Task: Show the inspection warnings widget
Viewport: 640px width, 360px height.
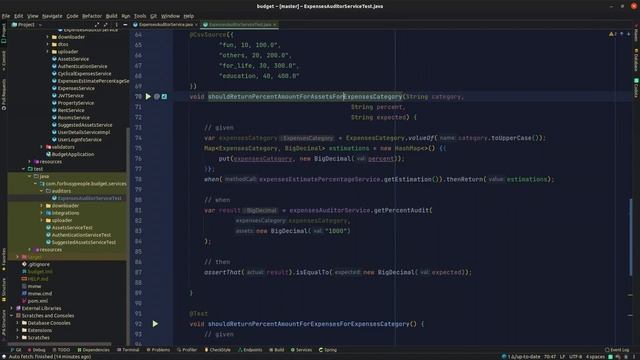Action: tap(613, 34)
